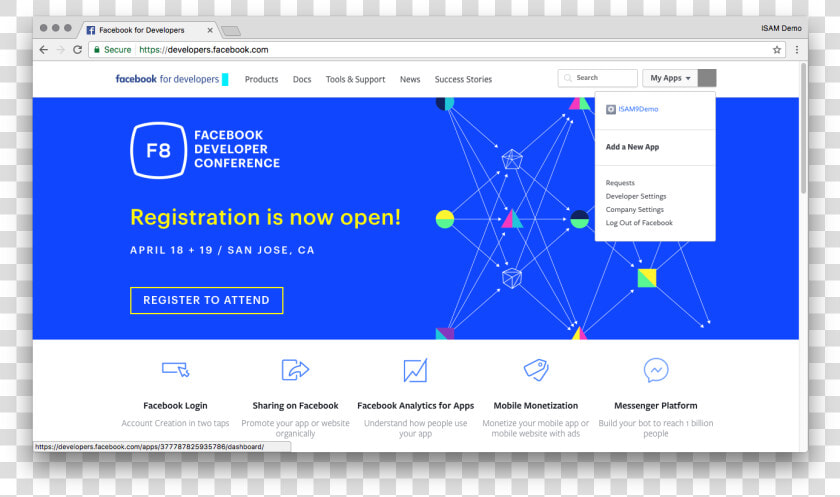This screenshot has height=497, width=840.
Task: Click the Sharing on Facebook arrow icon
Action: [x=295, y=370]
